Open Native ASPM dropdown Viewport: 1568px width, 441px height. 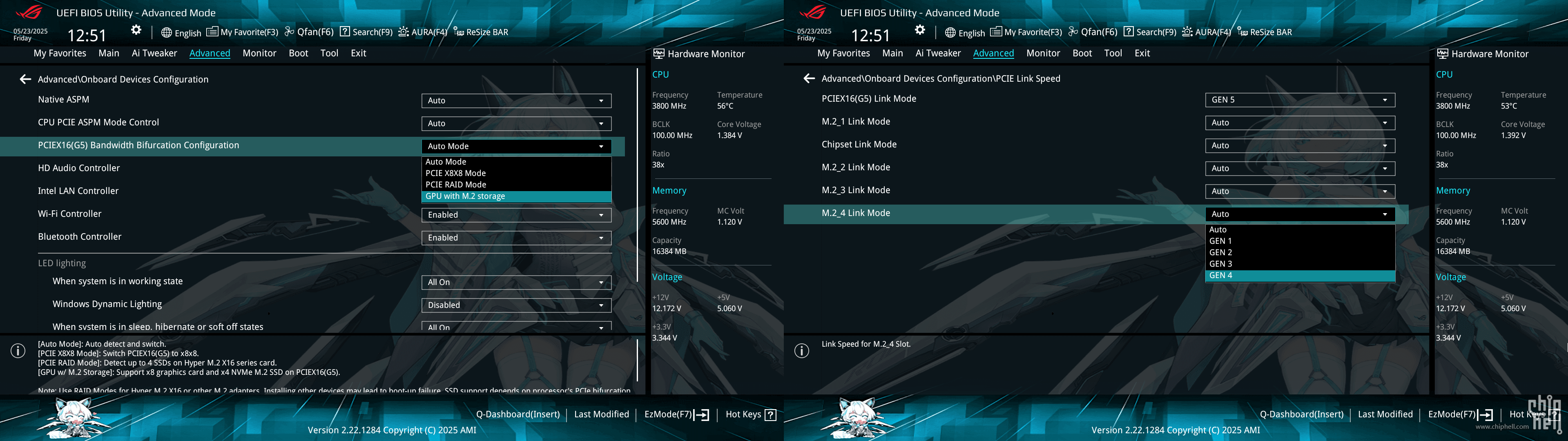[516, 100]
